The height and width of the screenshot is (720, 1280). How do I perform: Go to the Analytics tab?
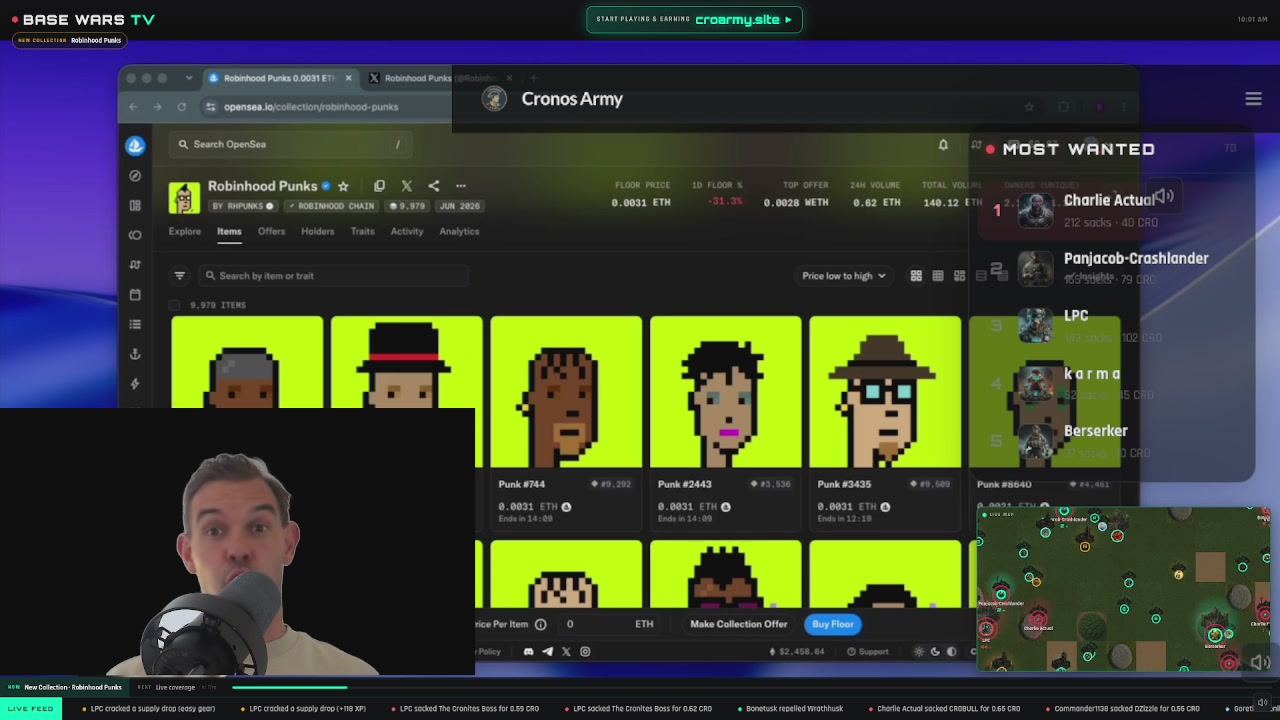459,232
